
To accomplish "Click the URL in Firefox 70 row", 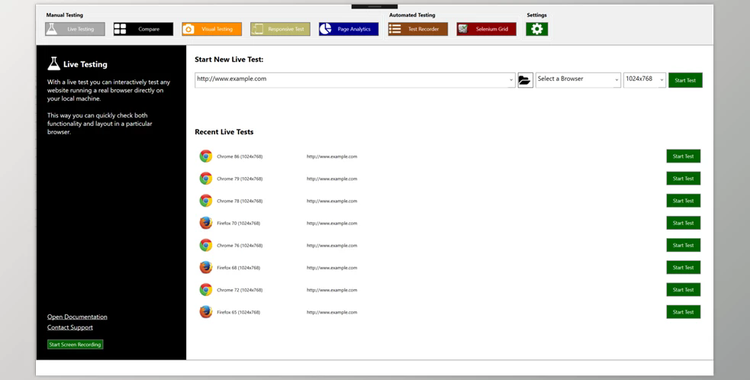I will tap(332, 223).
